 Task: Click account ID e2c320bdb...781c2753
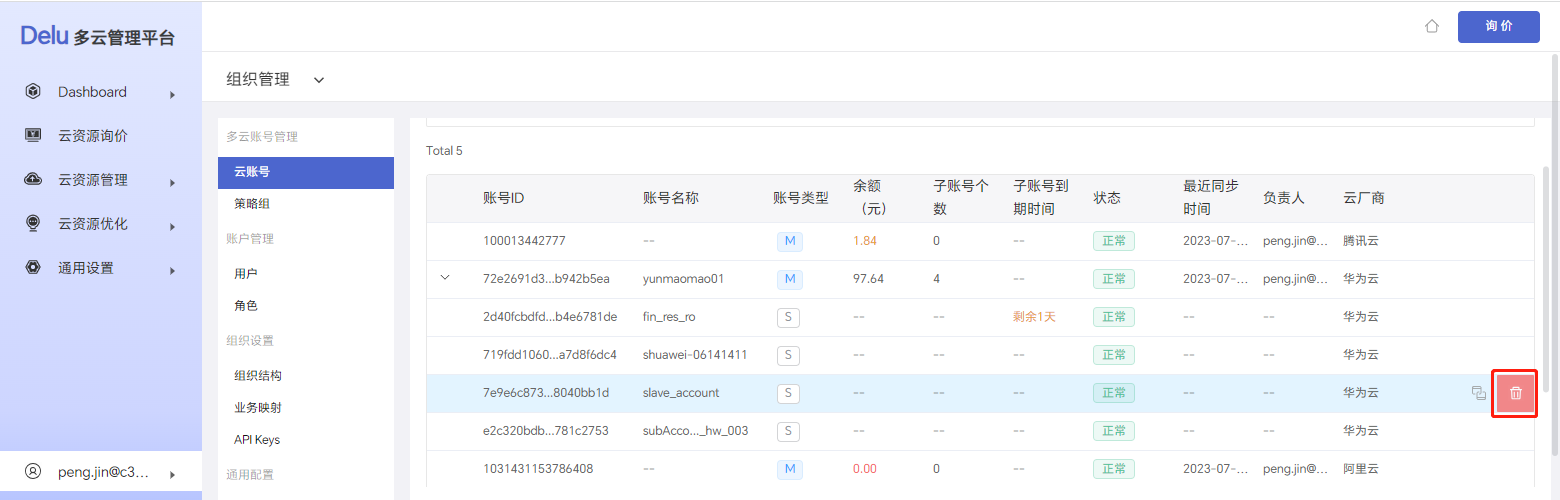[x=545, y=431]
